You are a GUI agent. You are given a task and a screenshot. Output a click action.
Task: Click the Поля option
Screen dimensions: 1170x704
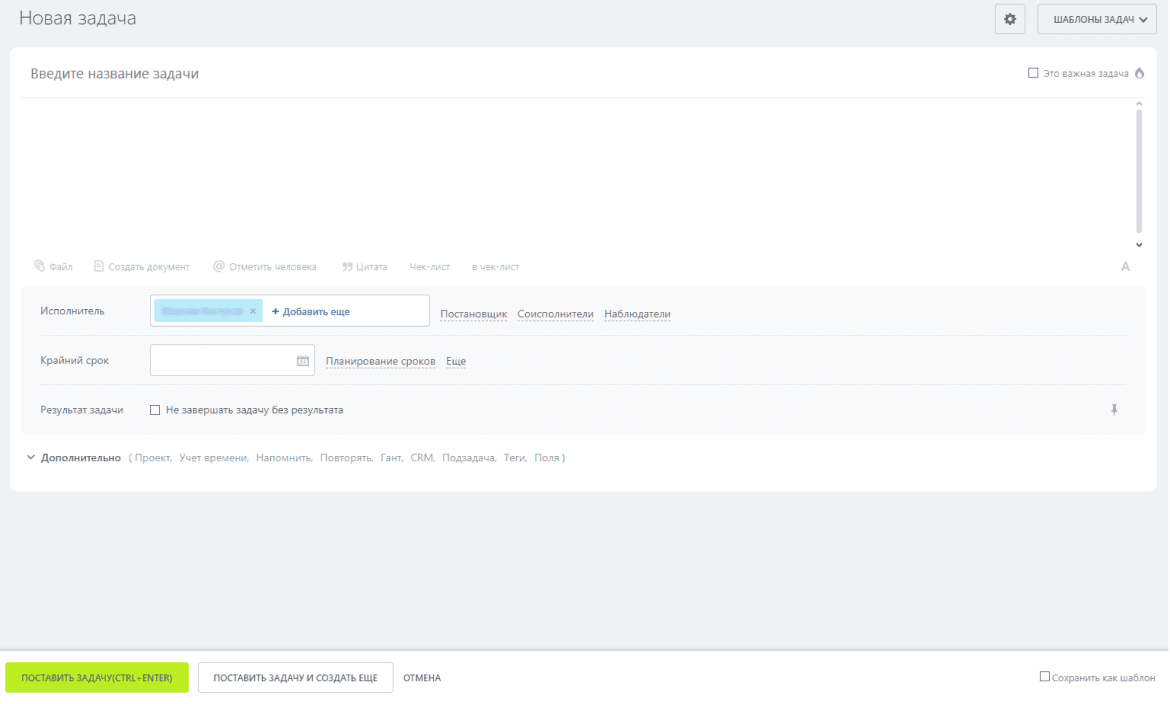pyautogui.click(x=547, y=458)
